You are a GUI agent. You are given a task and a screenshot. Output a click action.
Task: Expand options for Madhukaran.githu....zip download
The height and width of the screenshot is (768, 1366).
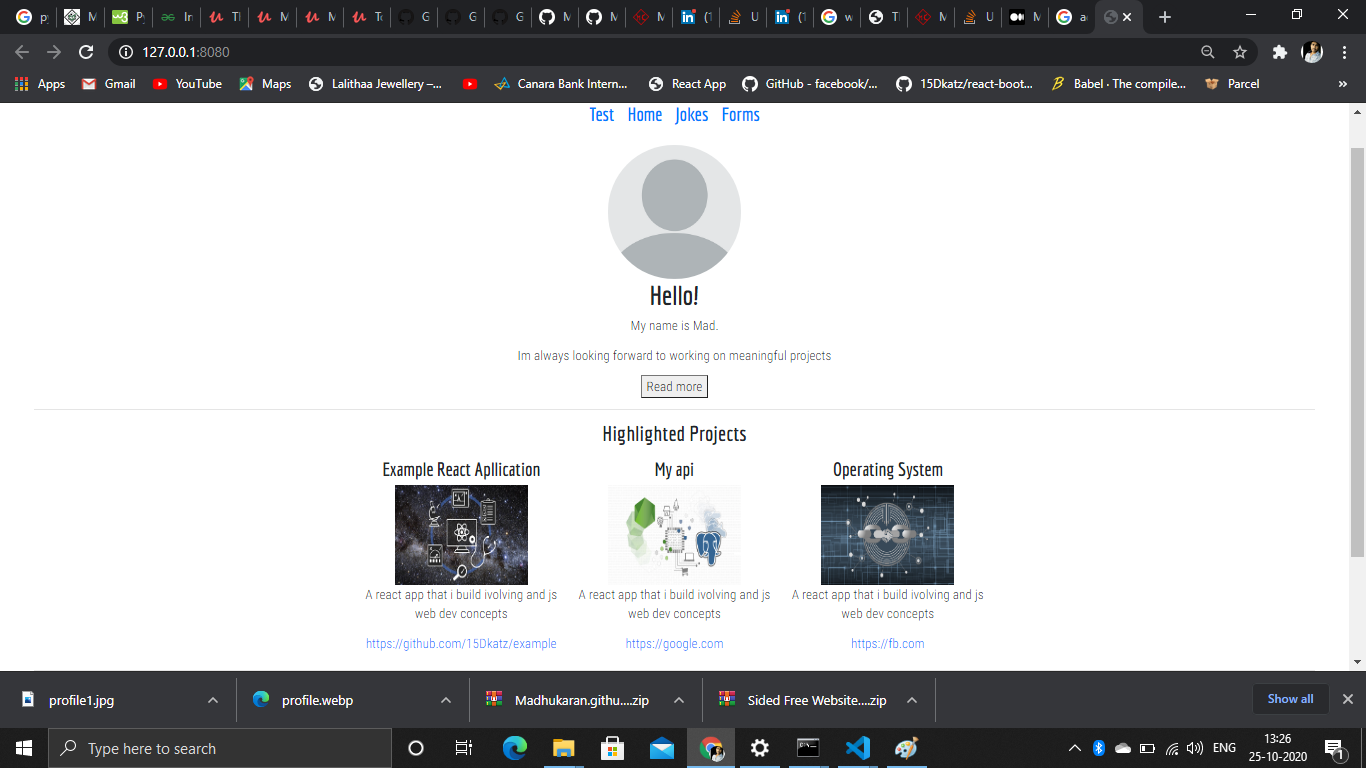coord(679,700)
